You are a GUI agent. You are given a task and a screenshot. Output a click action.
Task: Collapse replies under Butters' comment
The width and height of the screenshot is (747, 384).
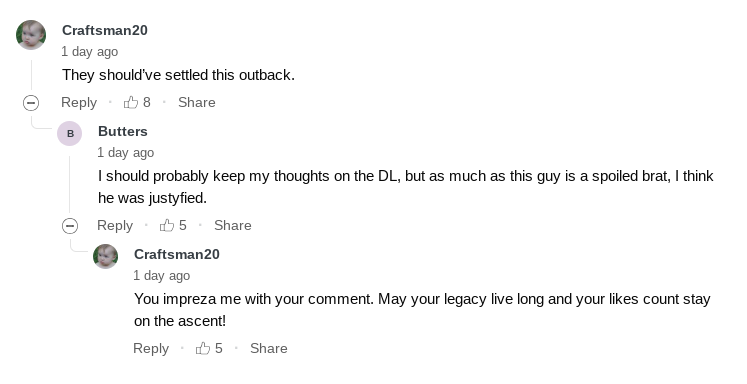70,225
